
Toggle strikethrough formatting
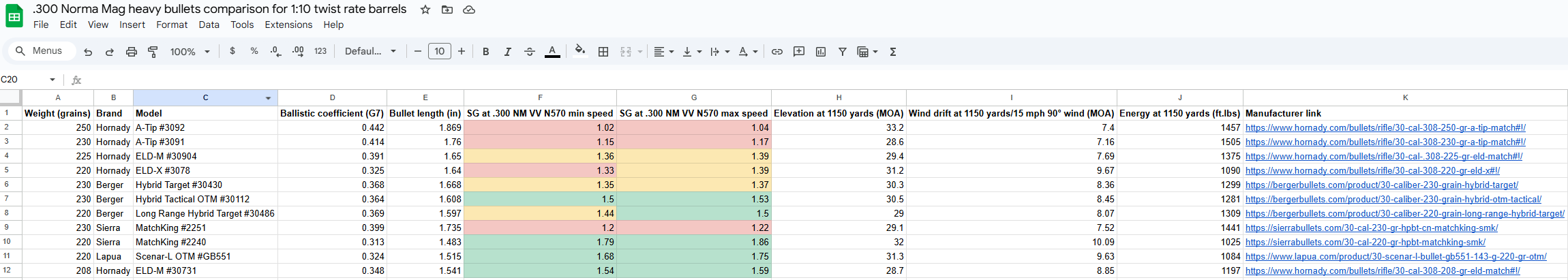click(530, 52)
